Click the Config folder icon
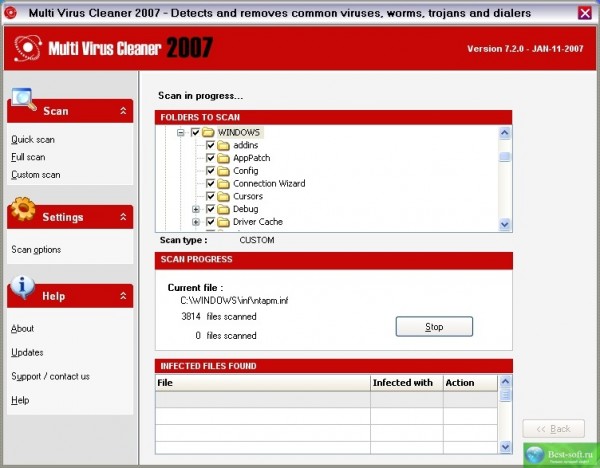 click(223, 171)
